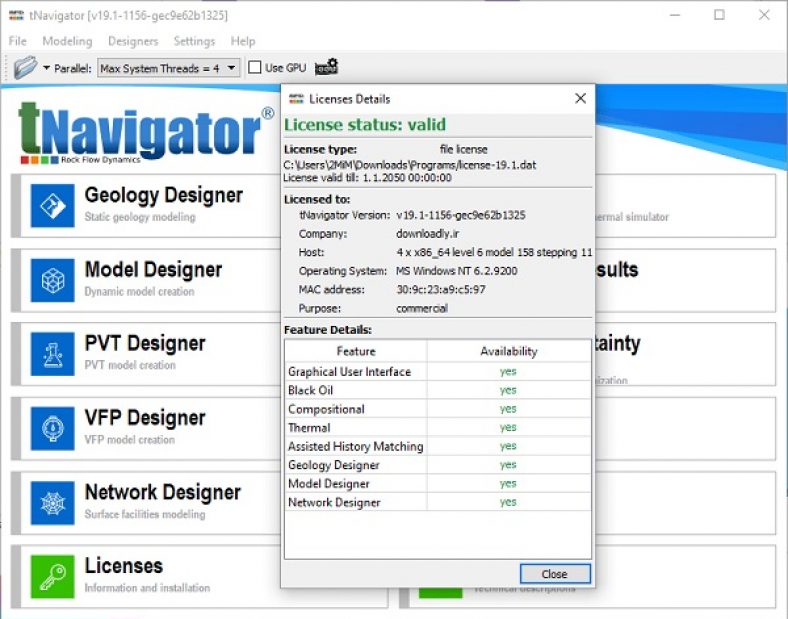788x619 pixels.
Task: Select the VFP Designer icon
Action: point(52,428)
